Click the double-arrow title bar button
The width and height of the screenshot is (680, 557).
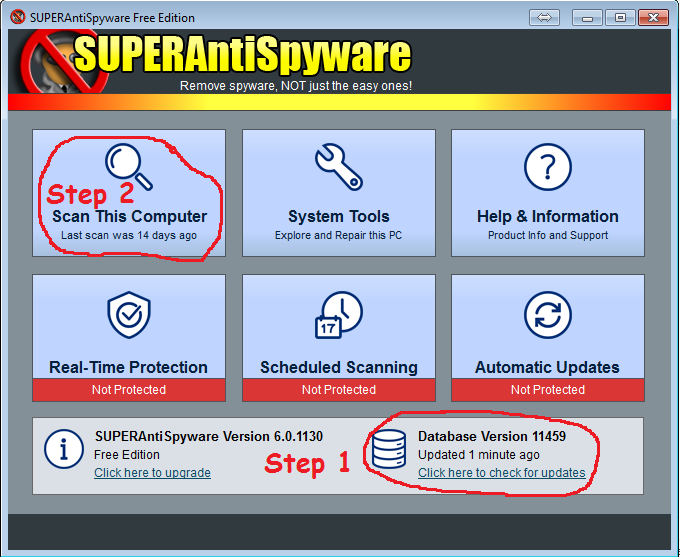(545, 17)
